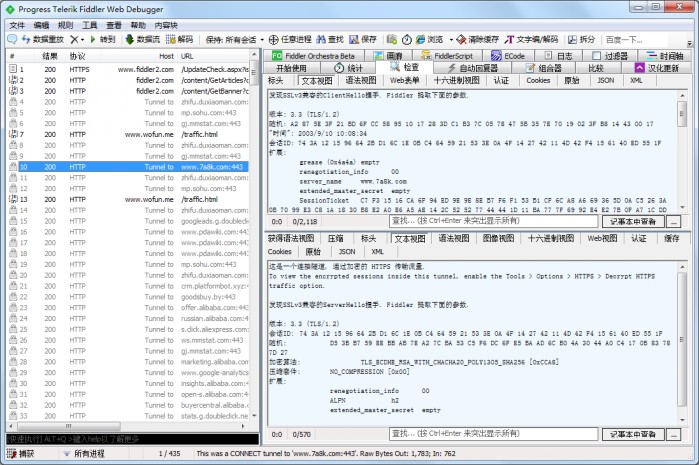Click the 解码 (Decode) toolbar button

[180, 39]
